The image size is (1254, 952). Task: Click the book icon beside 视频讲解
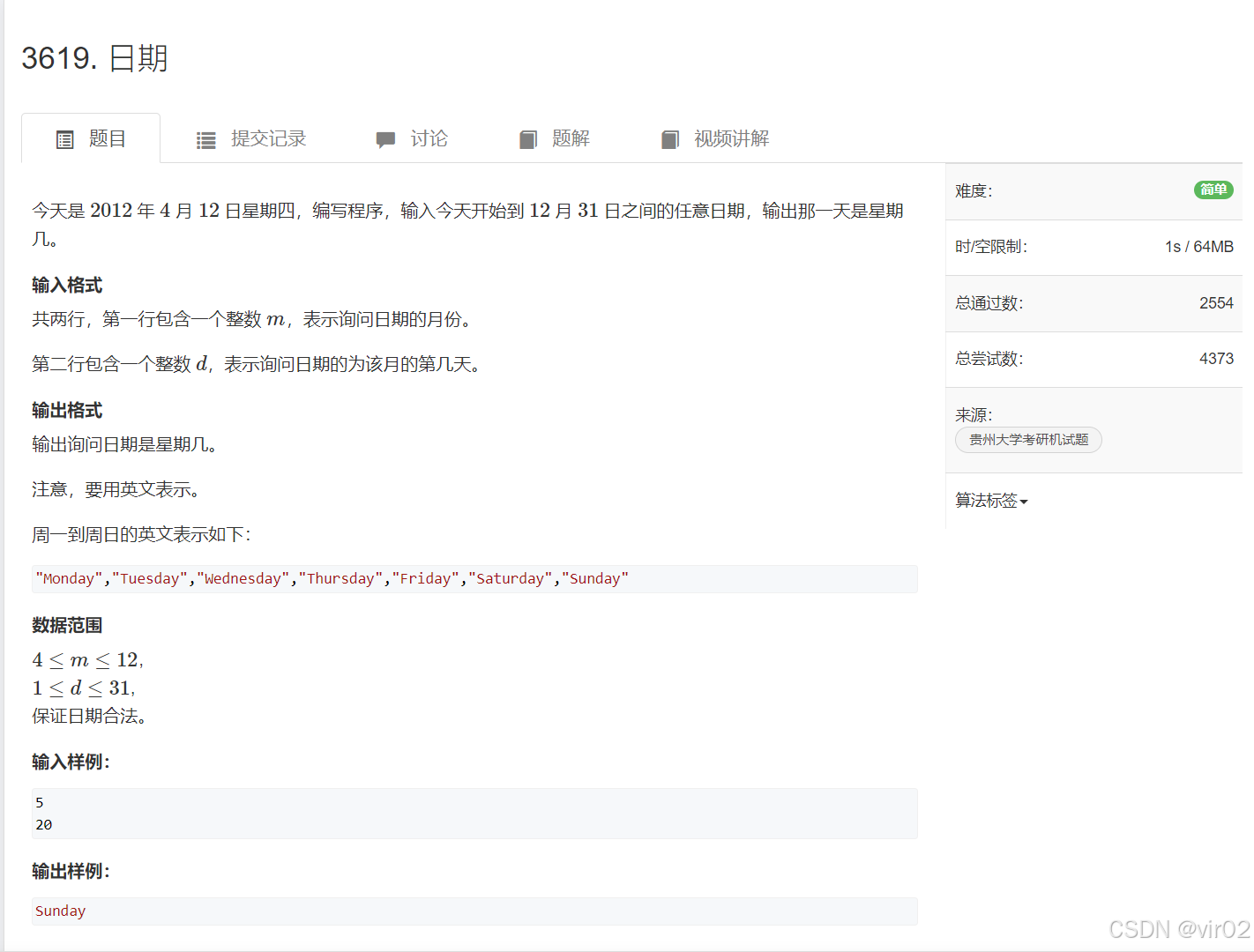click(669, 138)
